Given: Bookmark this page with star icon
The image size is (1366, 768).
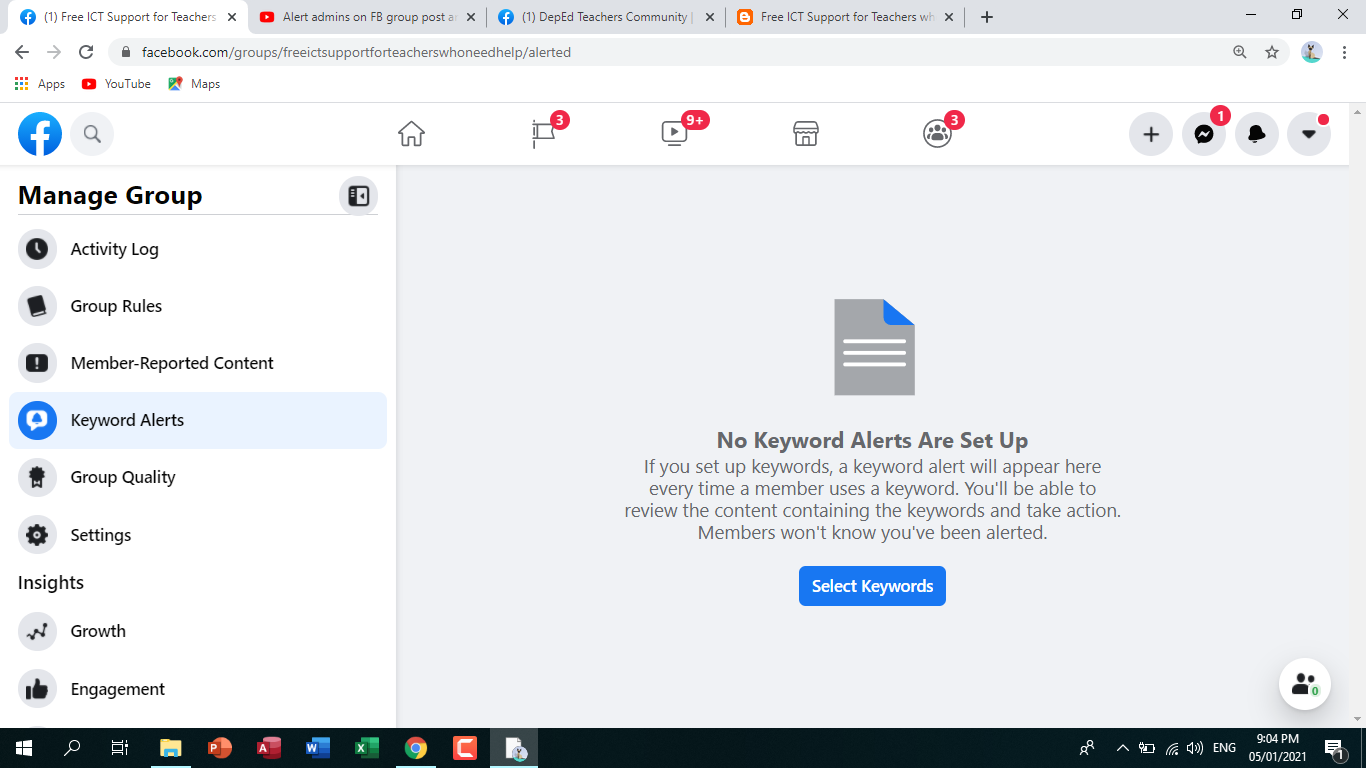Looking at the screenshot, I should pos(1272,52).
